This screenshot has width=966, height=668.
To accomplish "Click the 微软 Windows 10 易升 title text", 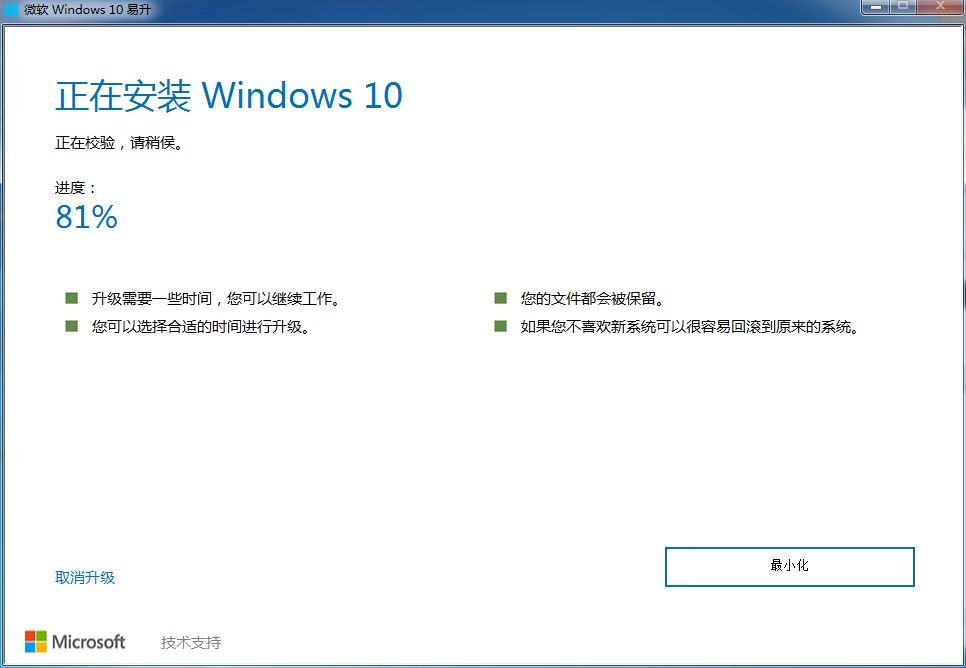I will click(x=87, y=9).
